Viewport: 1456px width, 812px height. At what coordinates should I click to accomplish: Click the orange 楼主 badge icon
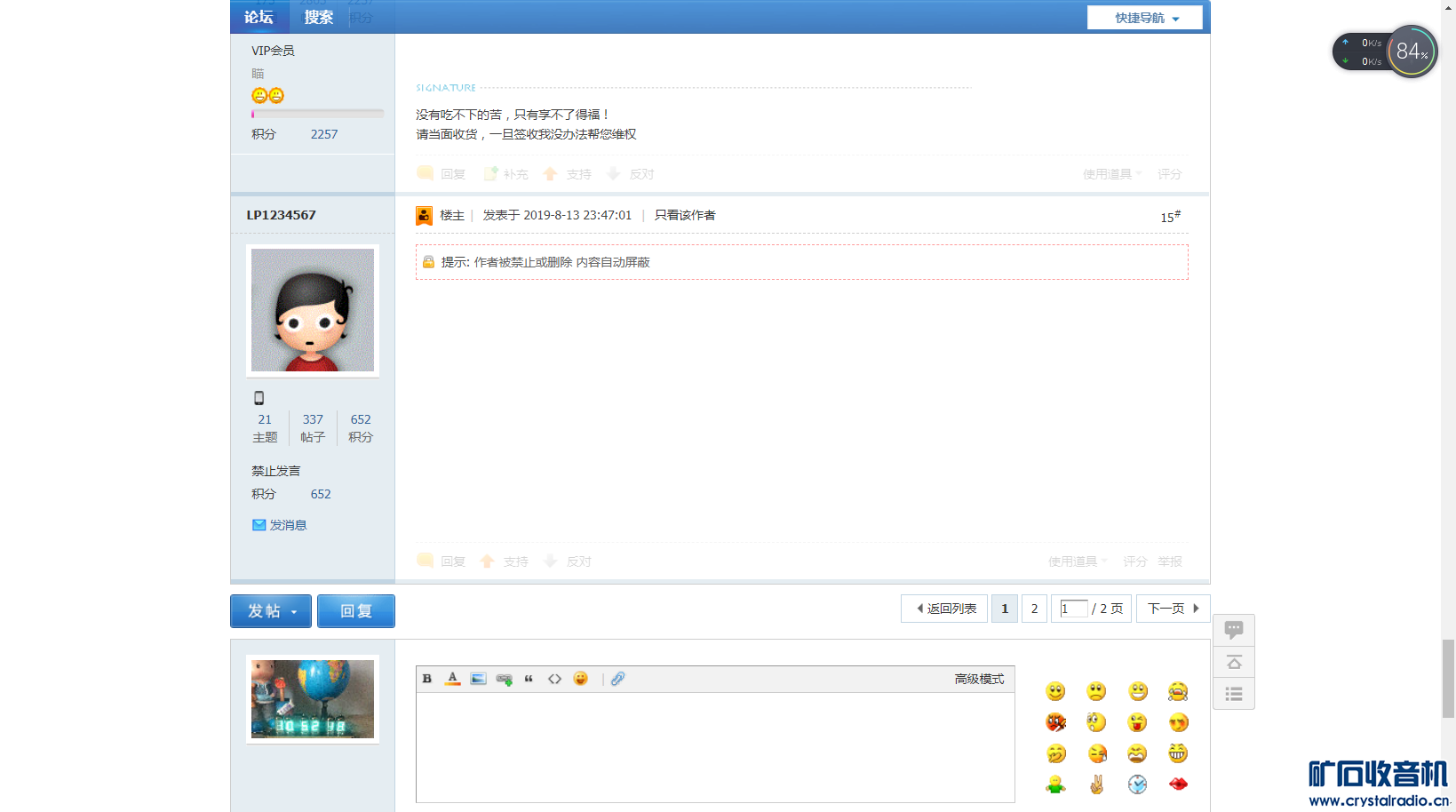[x=425, y=215]
